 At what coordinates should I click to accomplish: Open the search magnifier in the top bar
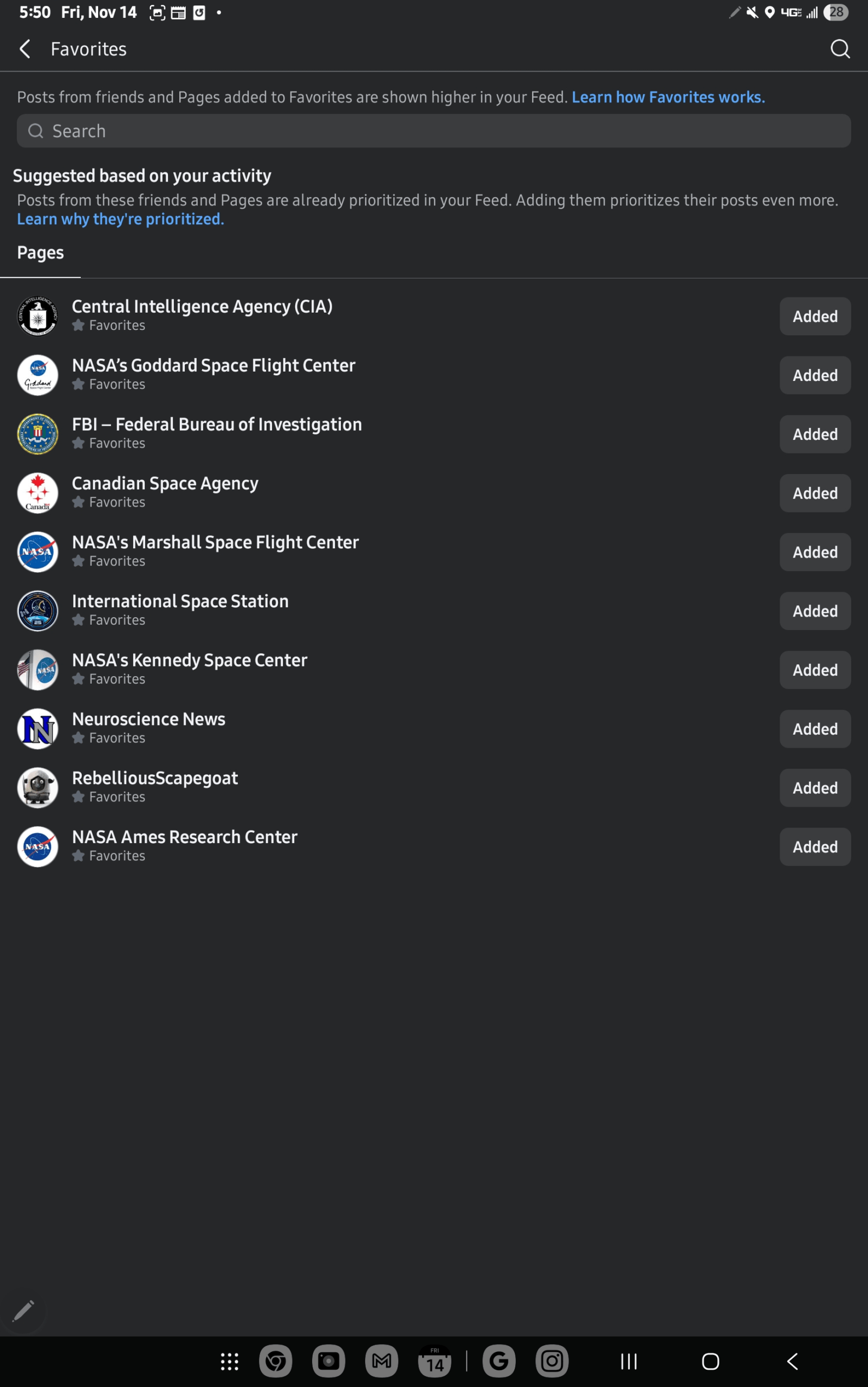coord(839,49)
